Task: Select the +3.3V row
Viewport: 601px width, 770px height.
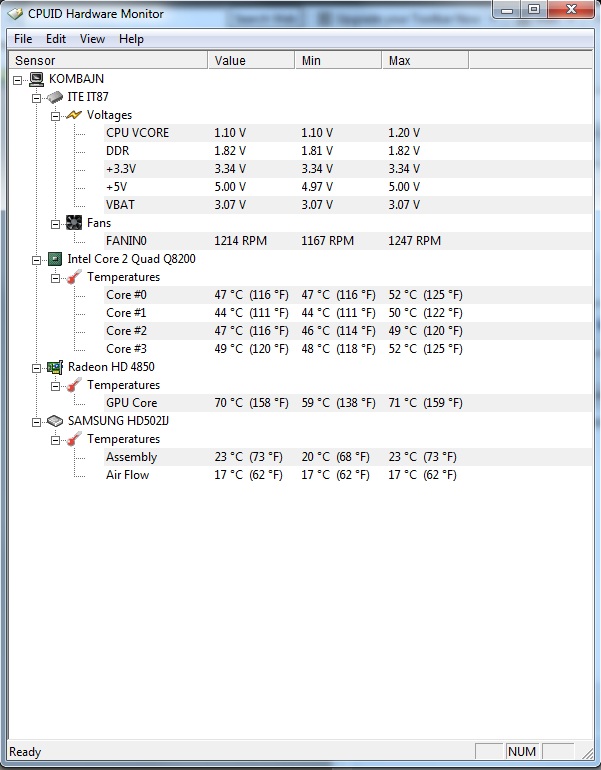Action: click(348, 169)
